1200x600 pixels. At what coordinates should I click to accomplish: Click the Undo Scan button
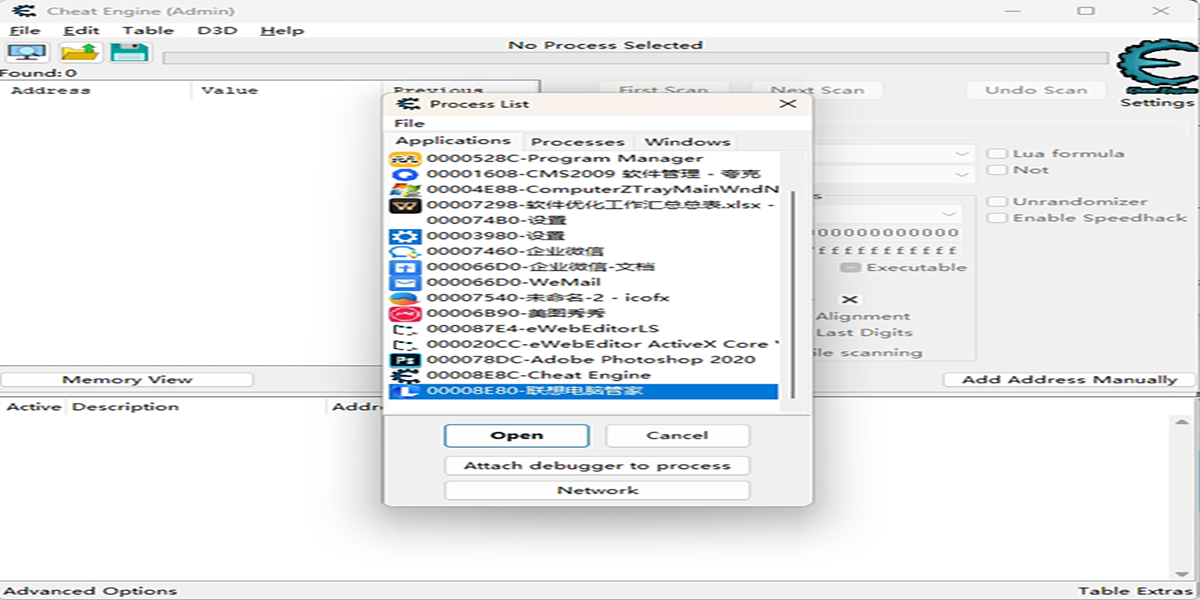coord(1036,90)
